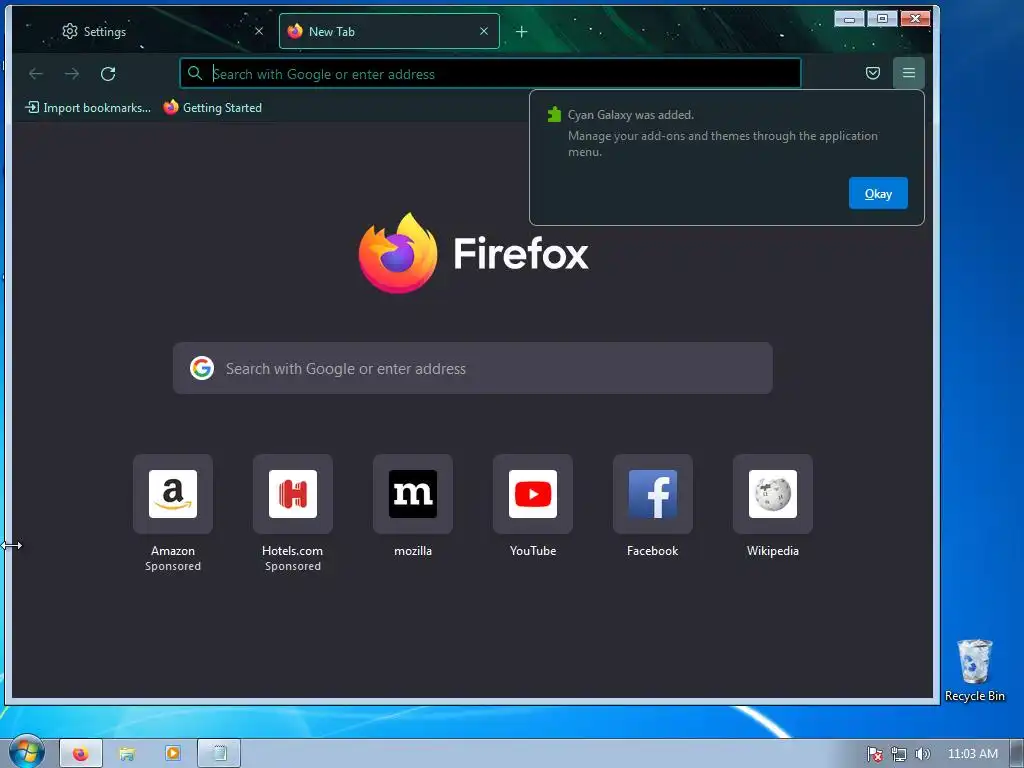Reload the current page
The image size is (1024, 768).
click(x=108, y=74)
